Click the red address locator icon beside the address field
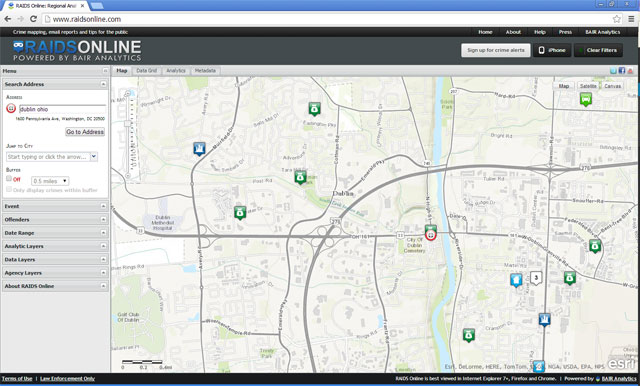This screenshot has width=640, height=386. 11,109
